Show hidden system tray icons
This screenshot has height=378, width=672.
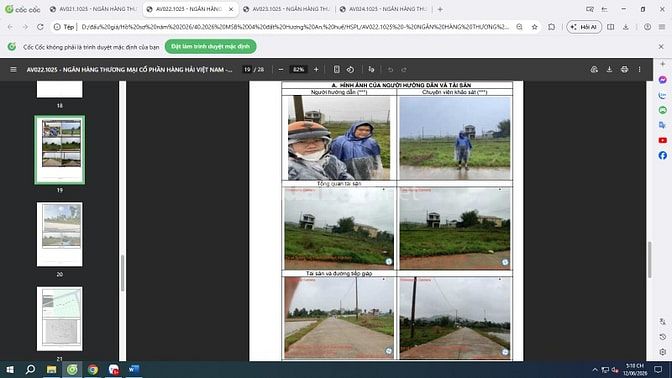pos(594,369)
